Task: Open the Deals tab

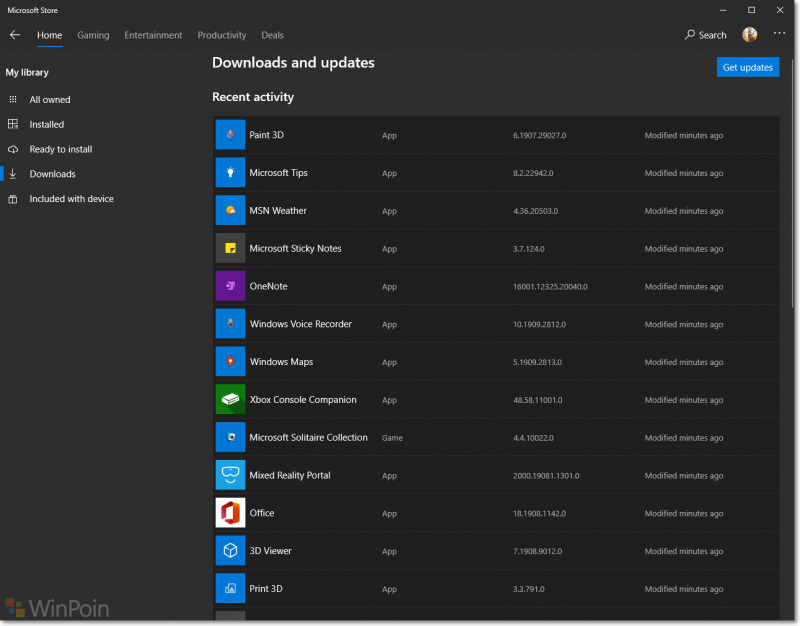Action: coord(272,35)
